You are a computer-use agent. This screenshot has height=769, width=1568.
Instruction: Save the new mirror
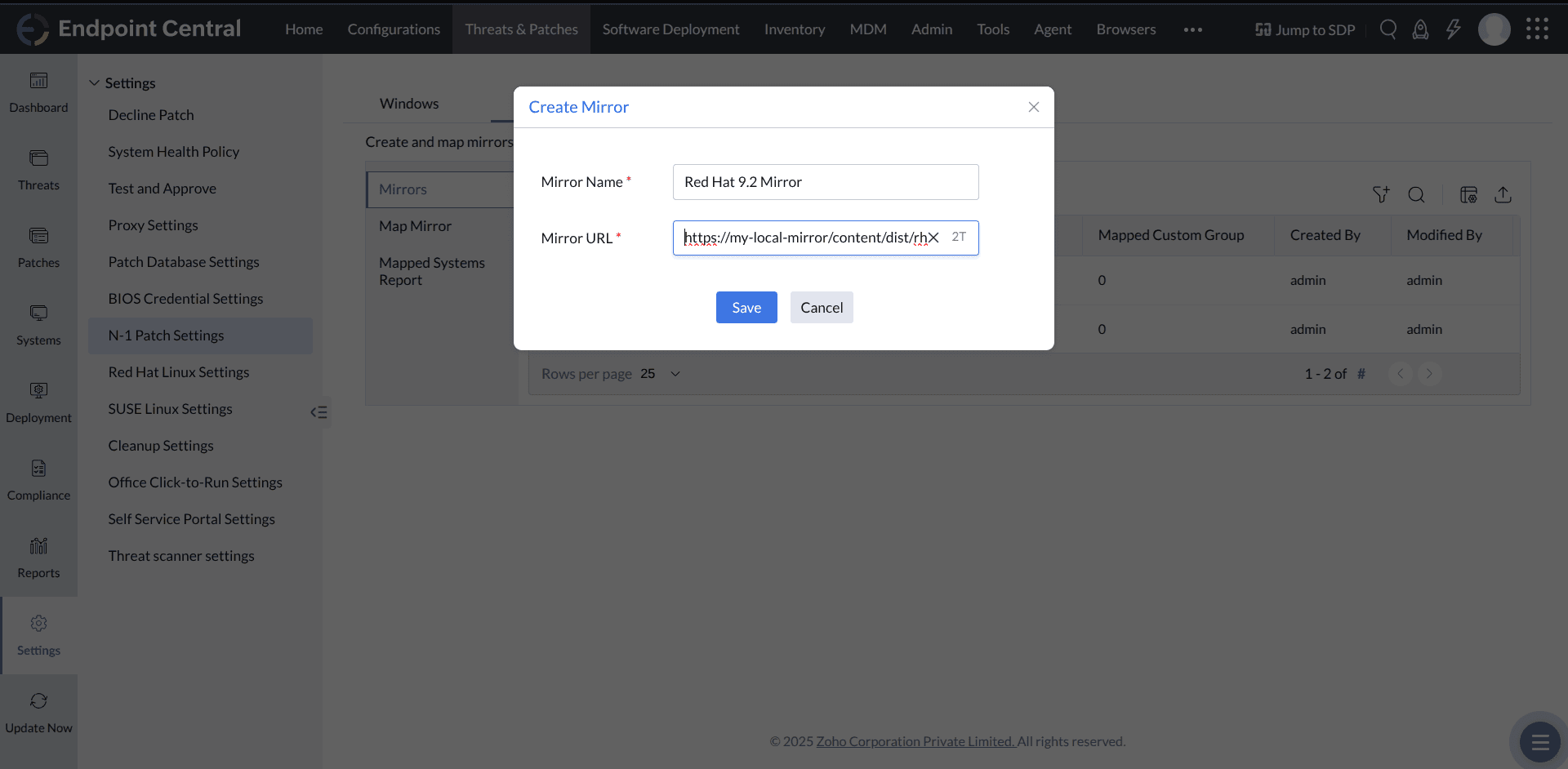(746, 307)
